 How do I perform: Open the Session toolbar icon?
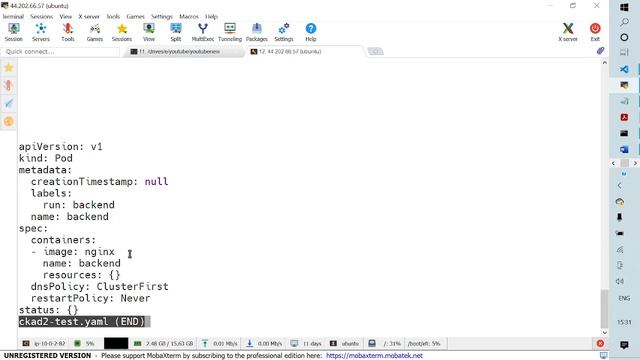click(x=13, y=32)
